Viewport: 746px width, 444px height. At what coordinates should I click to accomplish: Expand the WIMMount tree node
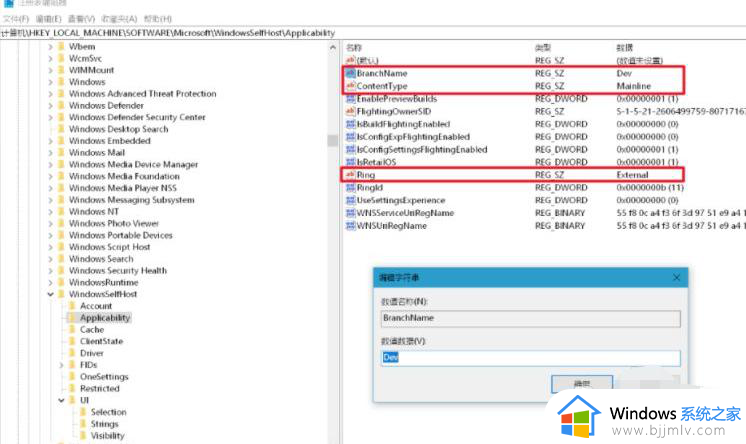(50, 70)
